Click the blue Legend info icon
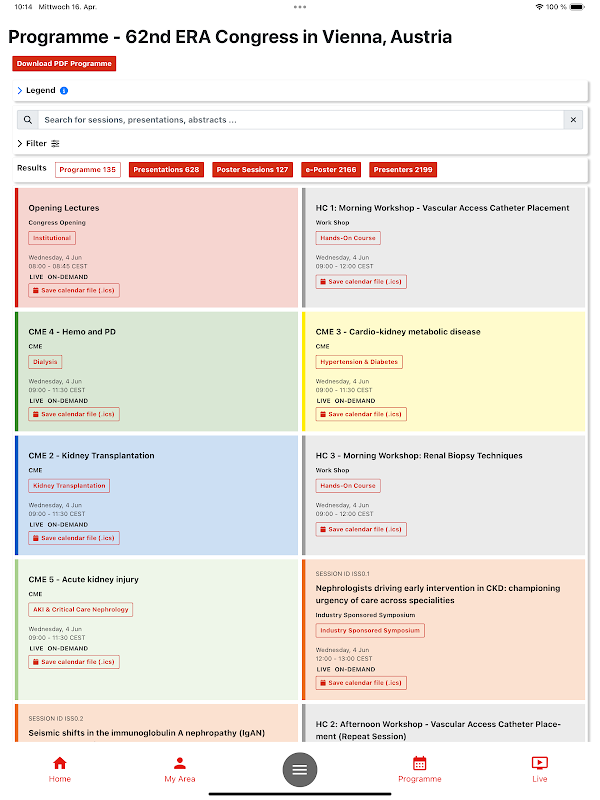Image resolution: width=600 pixels, height=800 pixels. (x=64, y=91)
